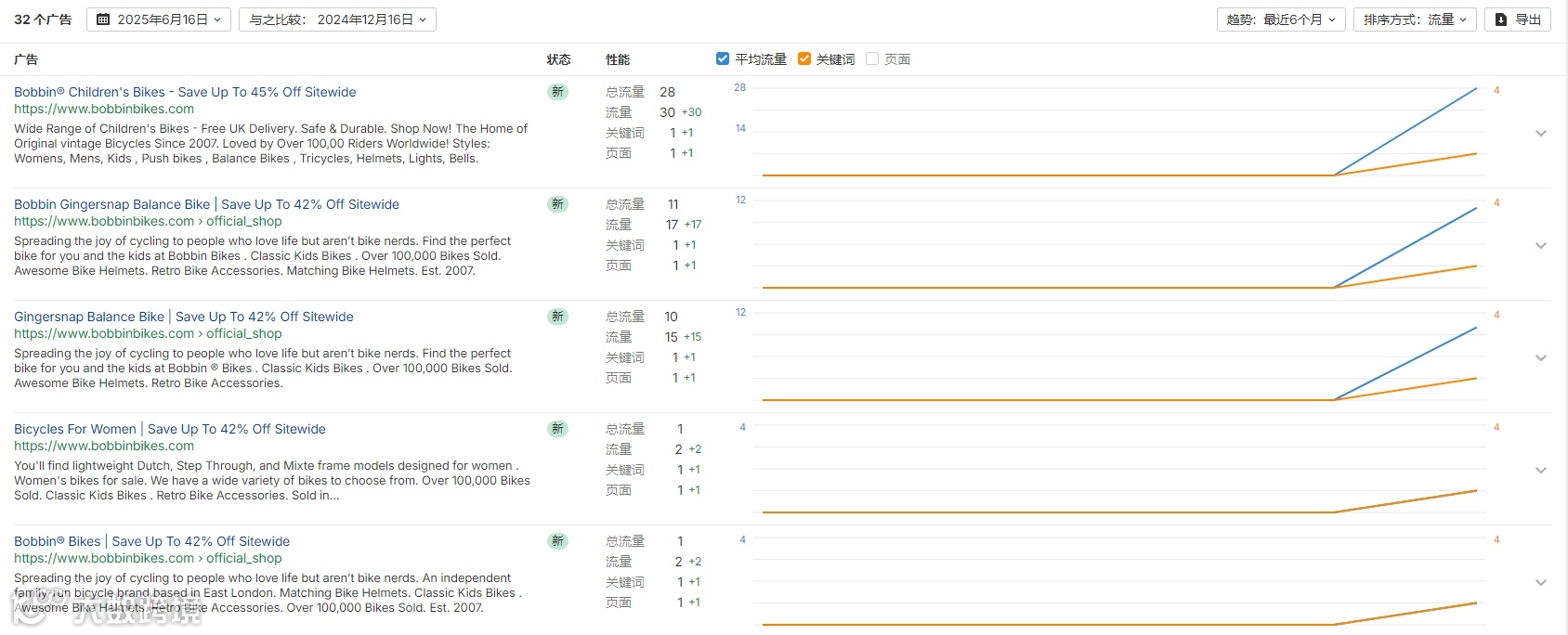Click 新 badge on Bobbin Gingersnap Balance Bike row
Screen dimensions: 1568x635
(557, 204)
